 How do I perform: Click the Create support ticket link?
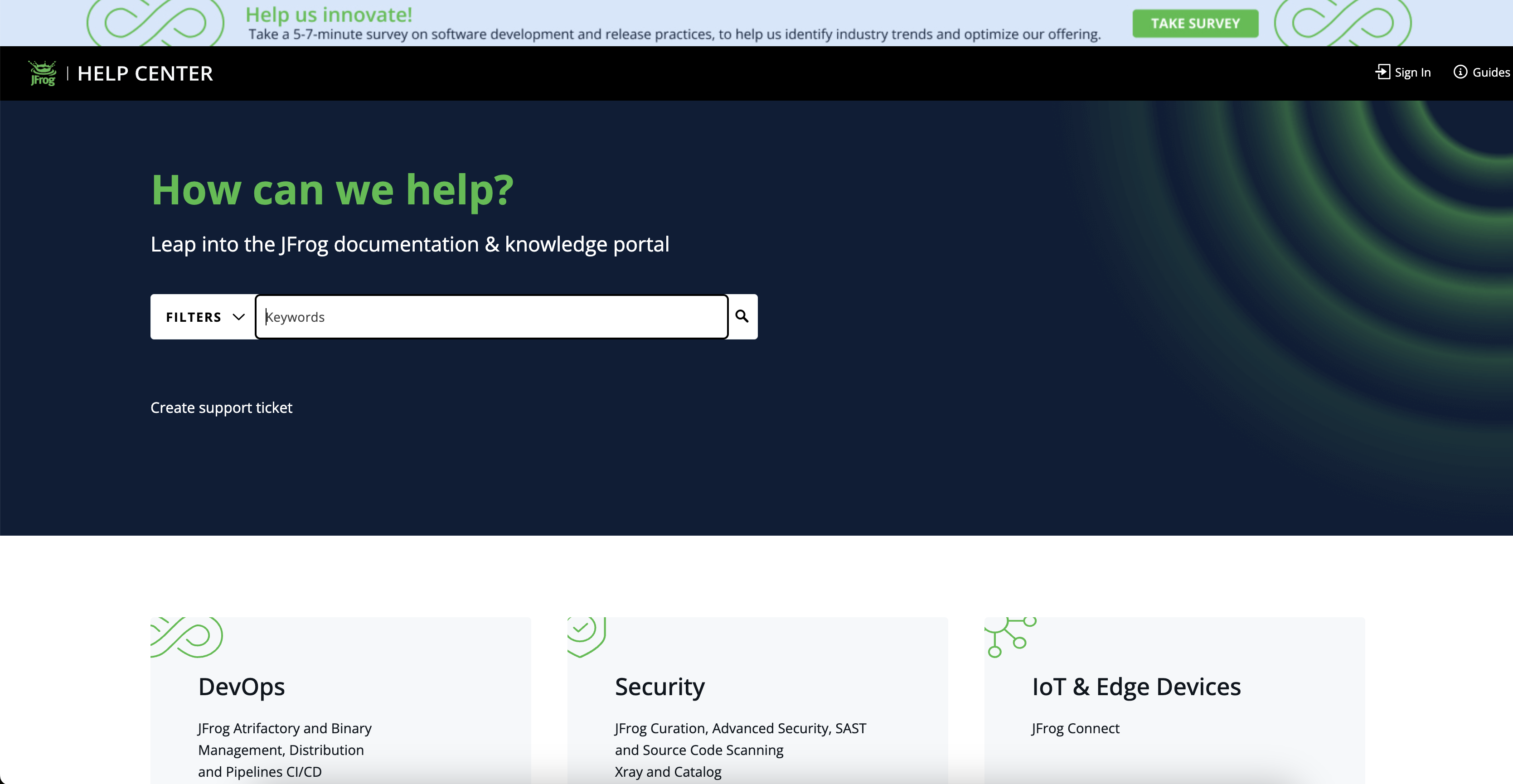pyautogui.click(x=221, y=407)
